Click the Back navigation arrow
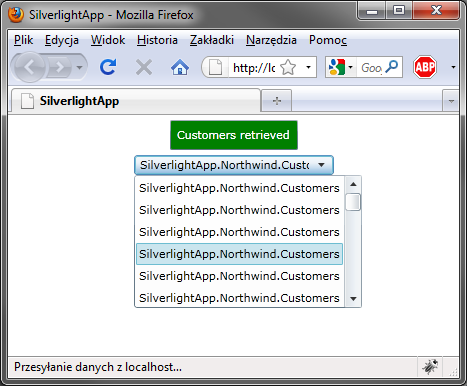 tap(29, 67)
